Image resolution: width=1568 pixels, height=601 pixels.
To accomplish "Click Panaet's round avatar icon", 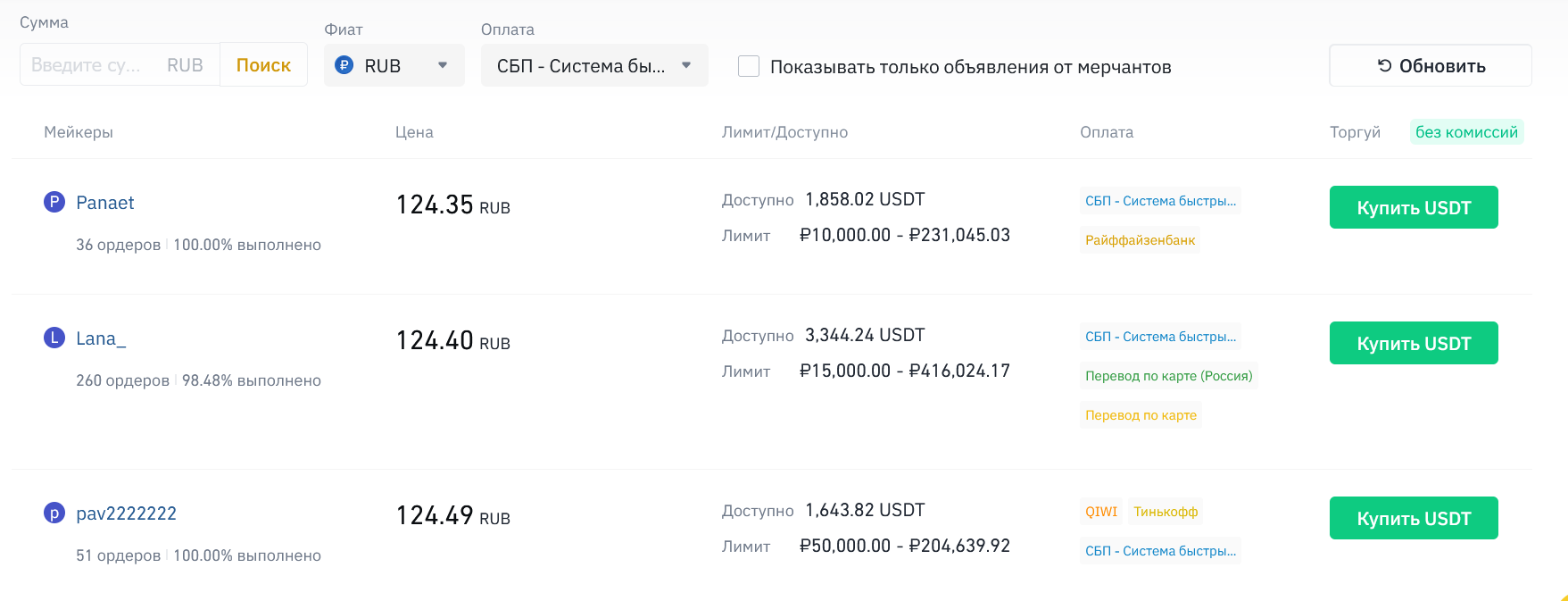I will (54, 202).
